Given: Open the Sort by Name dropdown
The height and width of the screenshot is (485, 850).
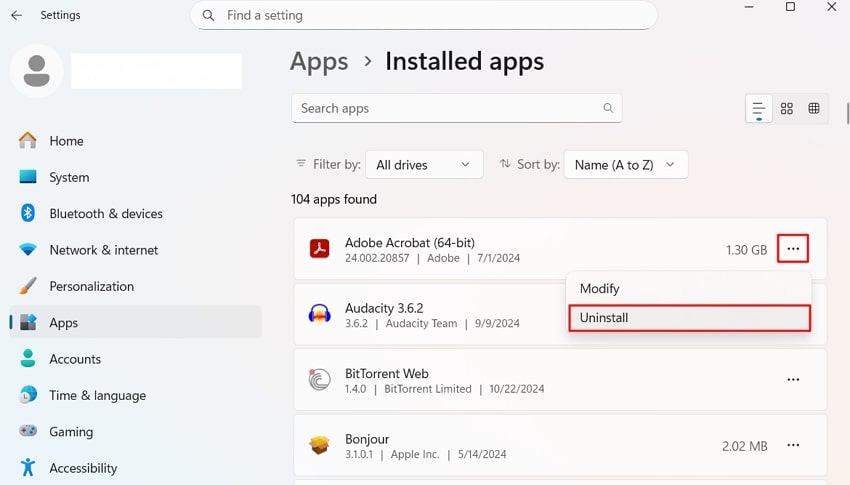Looking at the screenshot, I should (x=626, y=165).
